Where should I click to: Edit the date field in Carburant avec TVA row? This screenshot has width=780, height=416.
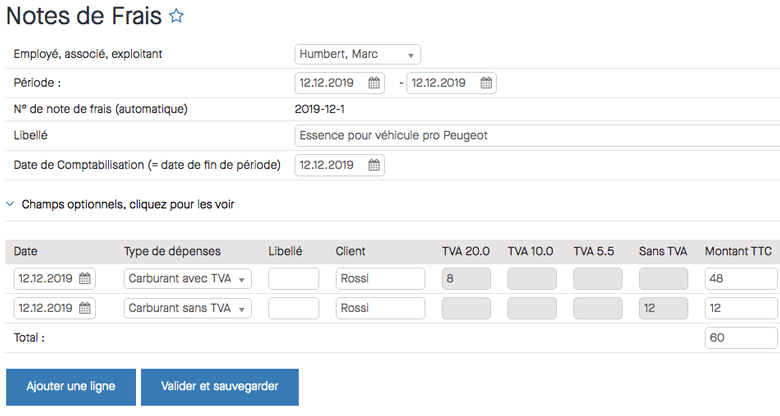(55, 279)
